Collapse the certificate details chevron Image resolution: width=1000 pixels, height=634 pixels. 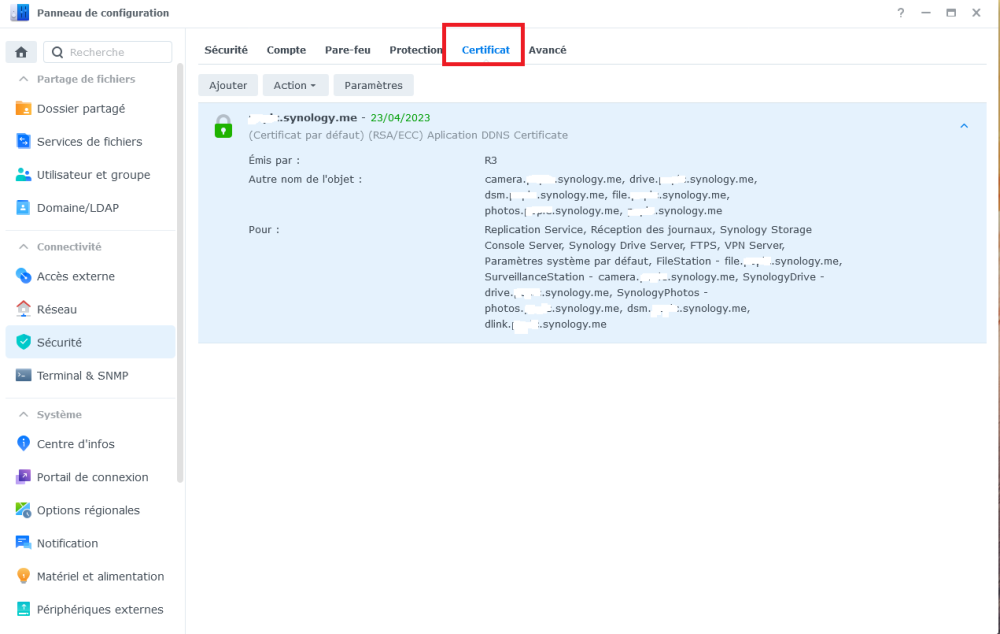pos(964,126)
